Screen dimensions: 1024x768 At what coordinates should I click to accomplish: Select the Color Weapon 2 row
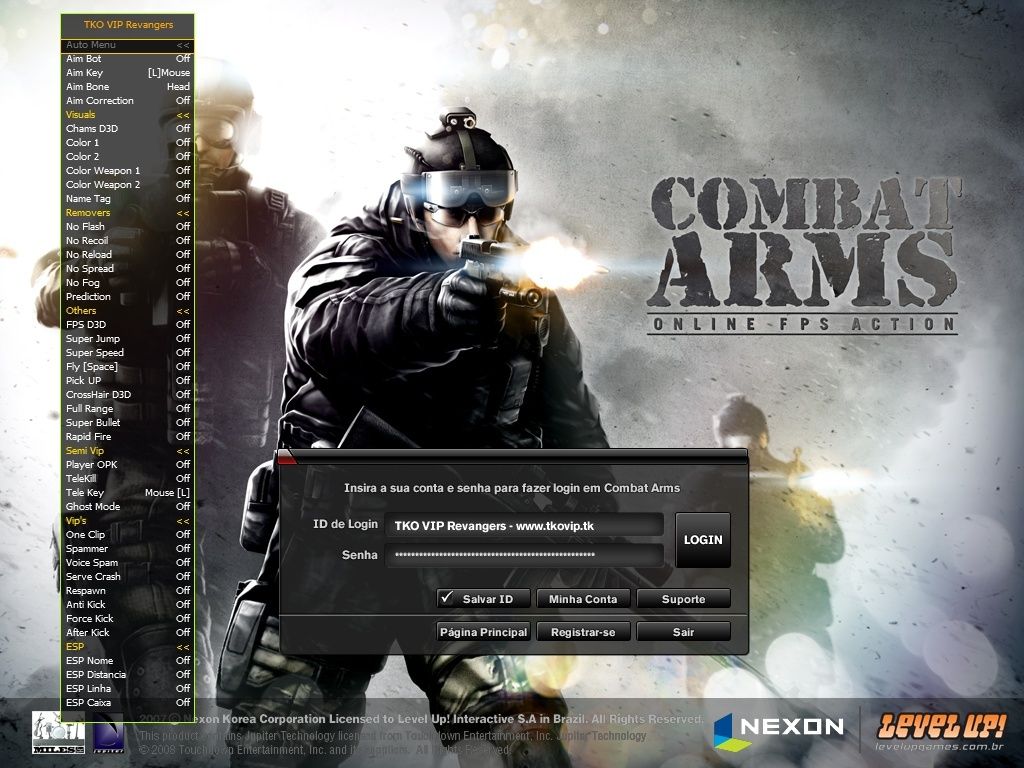point(128,185)
